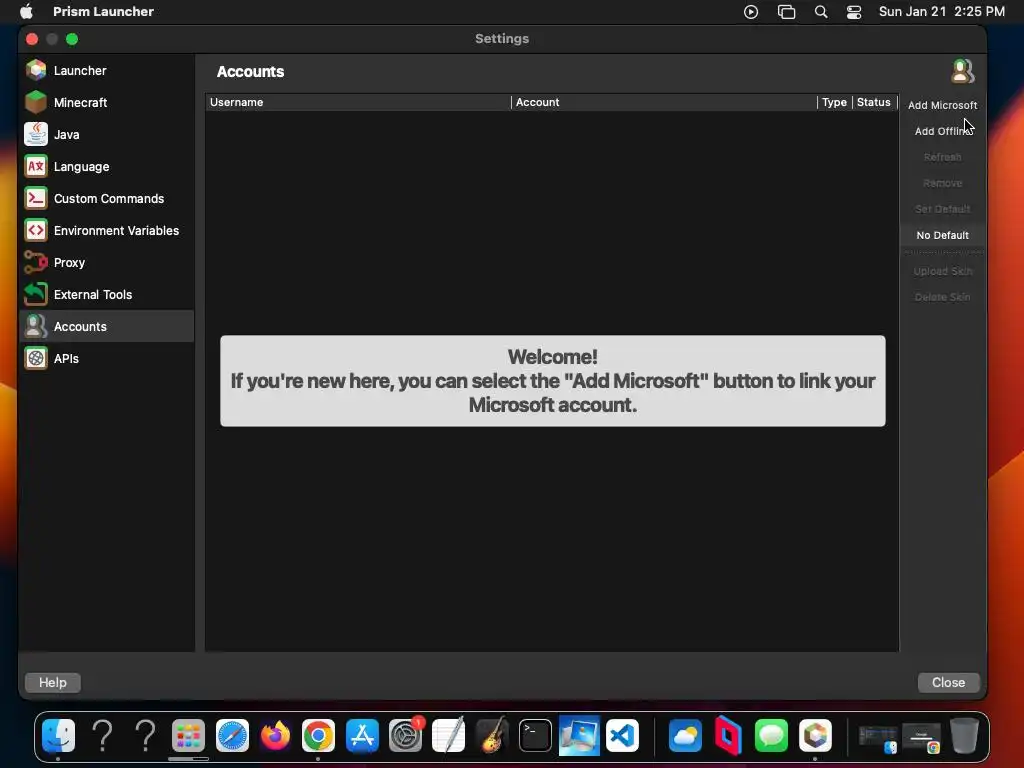Open the Custom Commands page
1024x768 pixels.
click(106, 199)
